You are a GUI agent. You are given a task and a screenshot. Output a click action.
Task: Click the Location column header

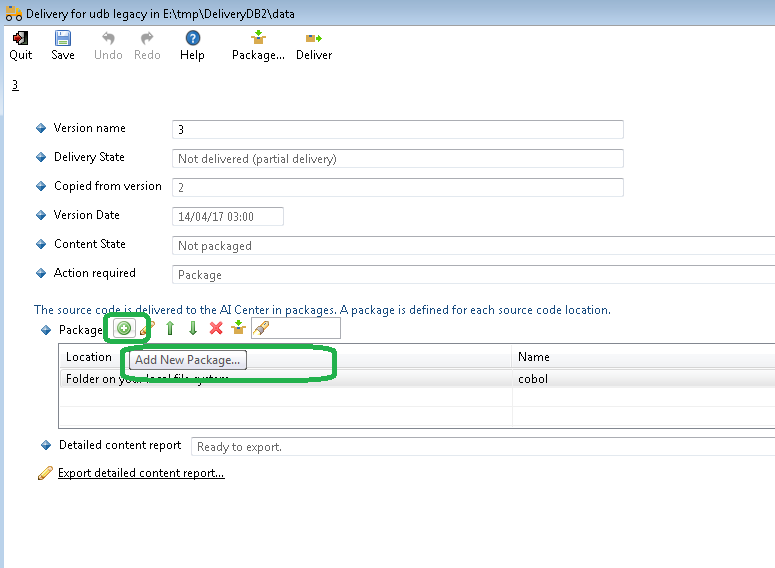click(89, 357)
